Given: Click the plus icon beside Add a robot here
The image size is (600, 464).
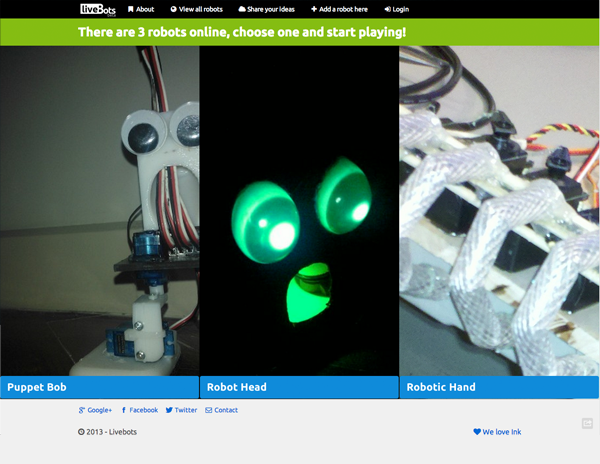Looking at the screenshot, I should (x=314, y=9).
